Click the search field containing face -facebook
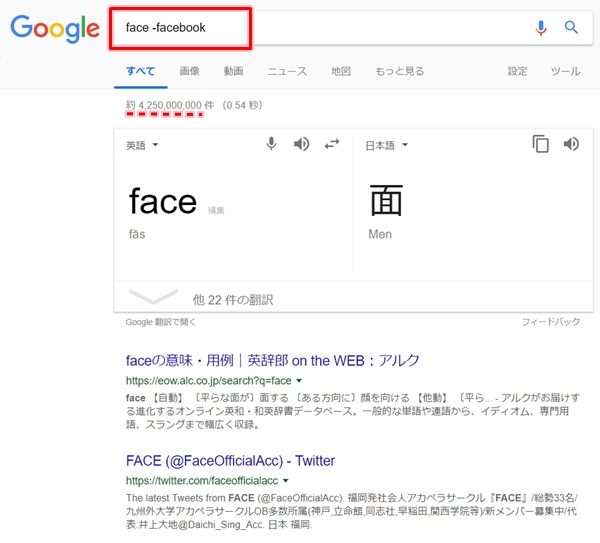Image resolution: width=600 pixels, height=543 pixels. (351, 28)
